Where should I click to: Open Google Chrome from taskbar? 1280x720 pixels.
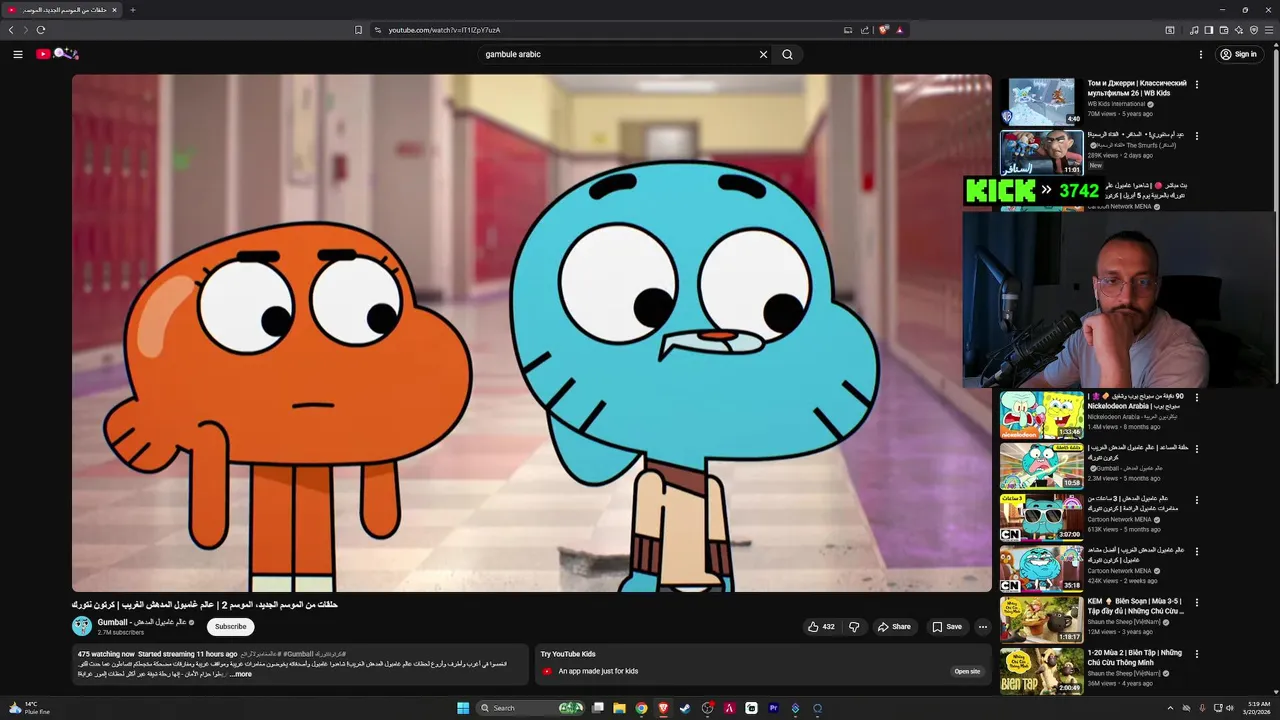click(641, 708)
